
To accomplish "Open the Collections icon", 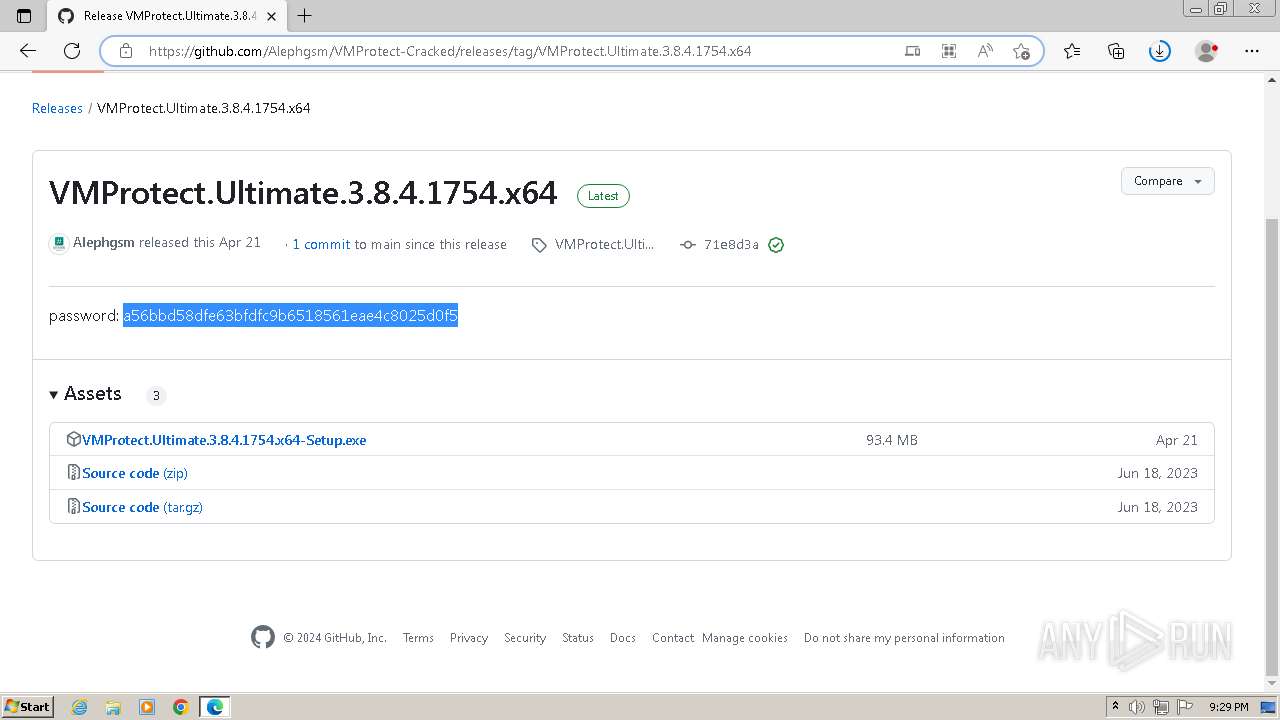I will tap(1116, 51).
